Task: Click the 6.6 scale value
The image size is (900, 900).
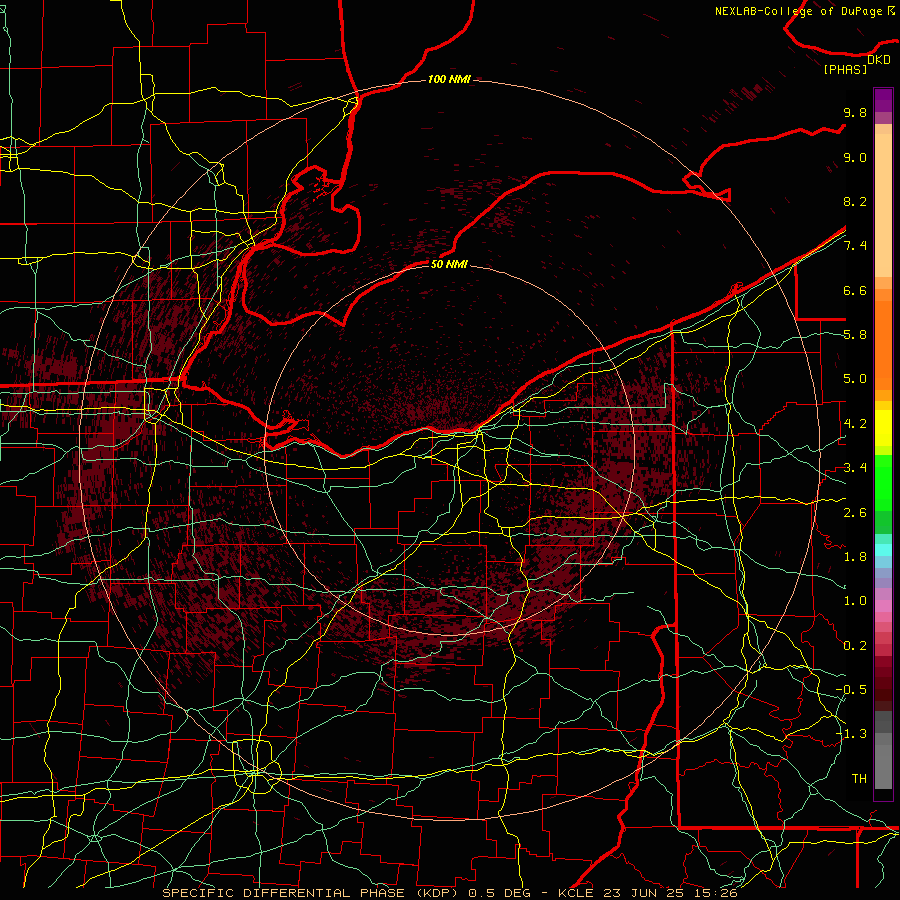Action: pyautogui.click(x=855, y=290)
